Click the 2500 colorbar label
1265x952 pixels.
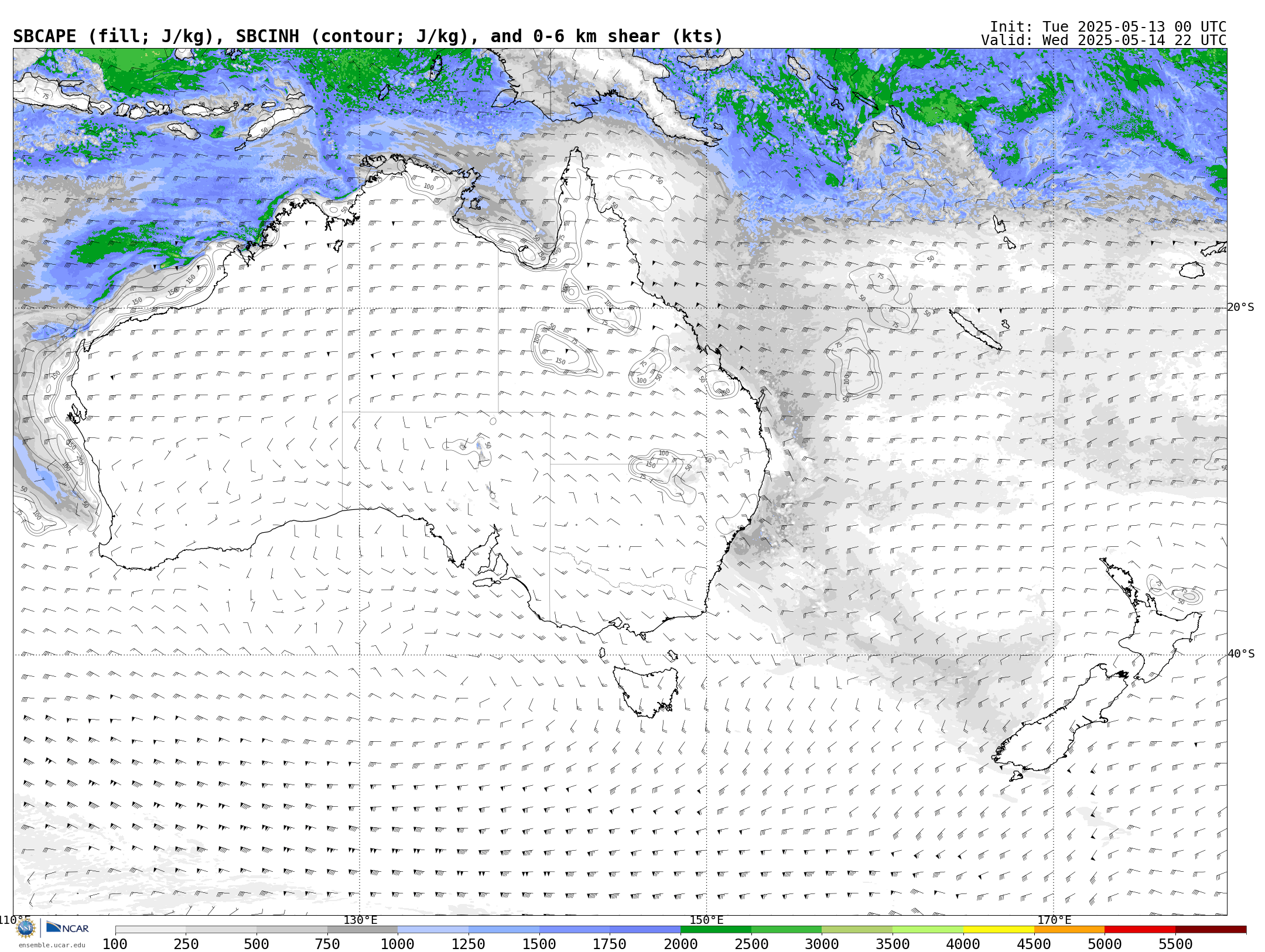[751, 944]
